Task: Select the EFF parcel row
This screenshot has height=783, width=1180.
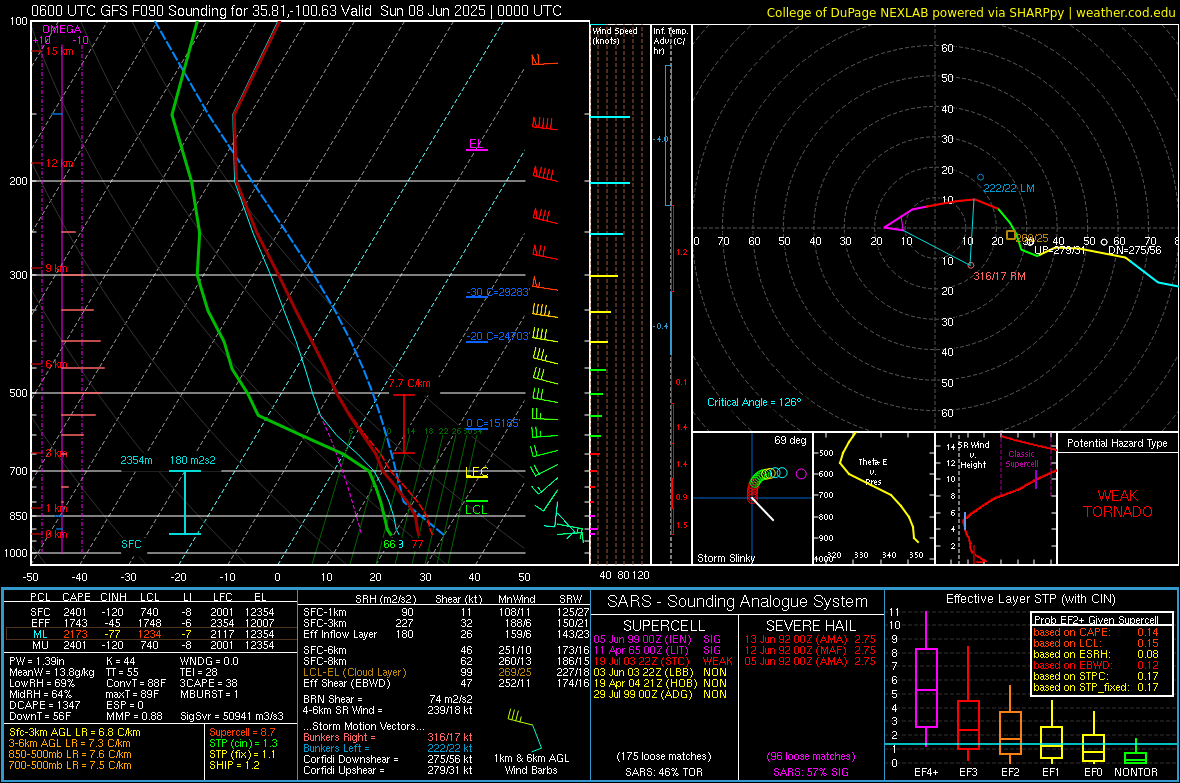Action: tap(151, 623)
